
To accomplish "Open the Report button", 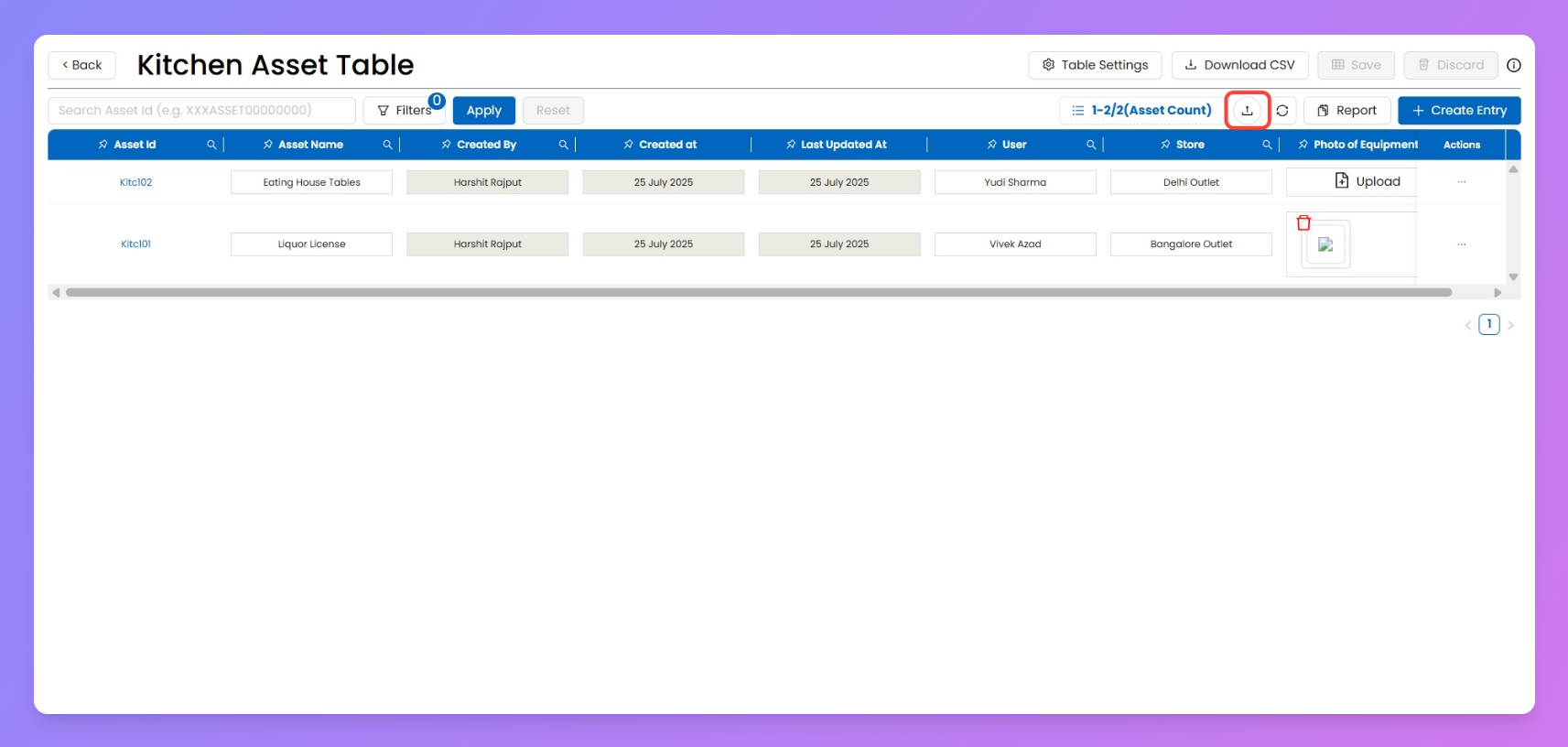I will coord(1346,110).
